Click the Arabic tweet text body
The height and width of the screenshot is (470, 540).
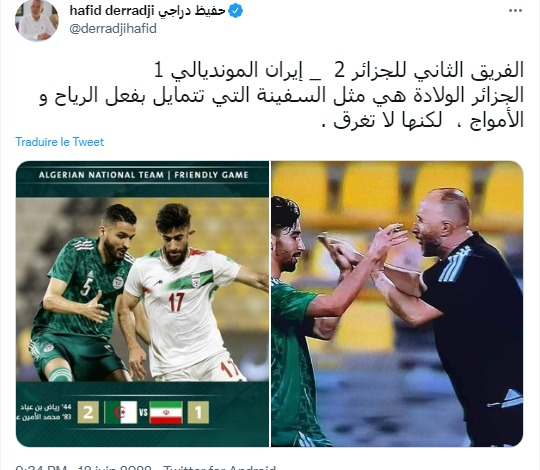click(x=282, y=95)
